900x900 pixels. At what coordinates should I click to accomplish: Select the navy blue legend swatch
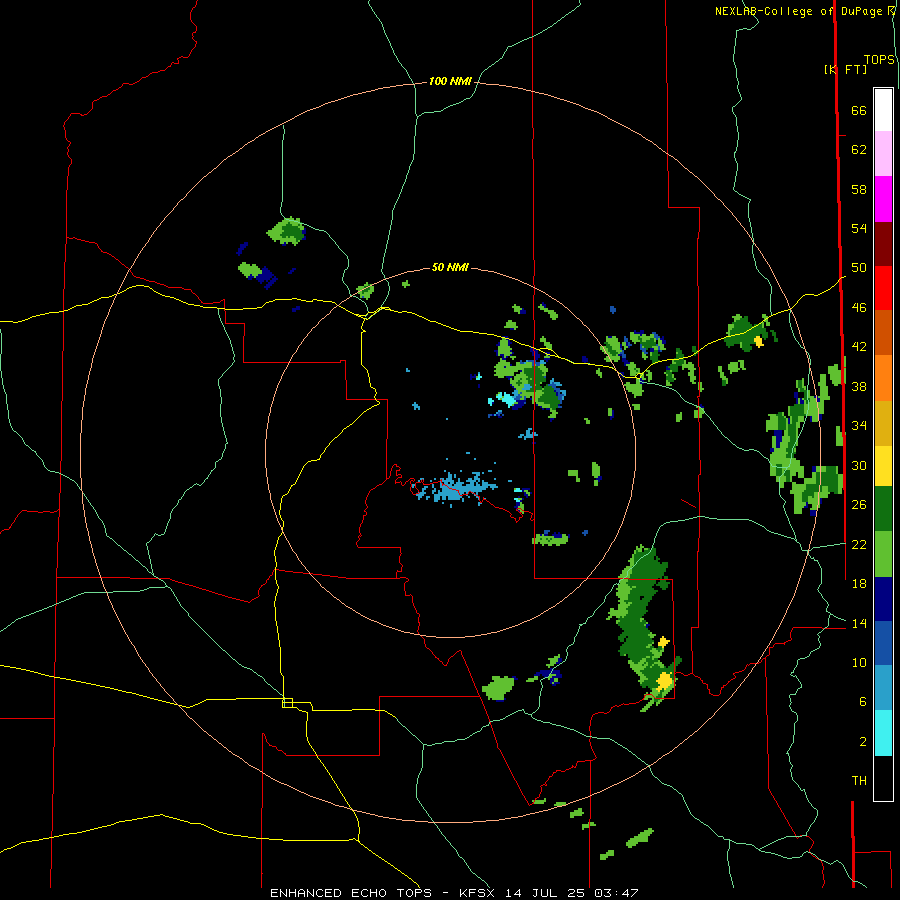(883, 599)
